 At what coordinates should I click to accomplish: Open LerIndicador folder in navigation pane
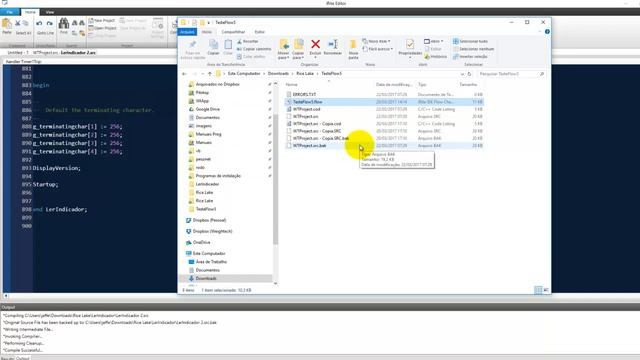click(207, 184)
